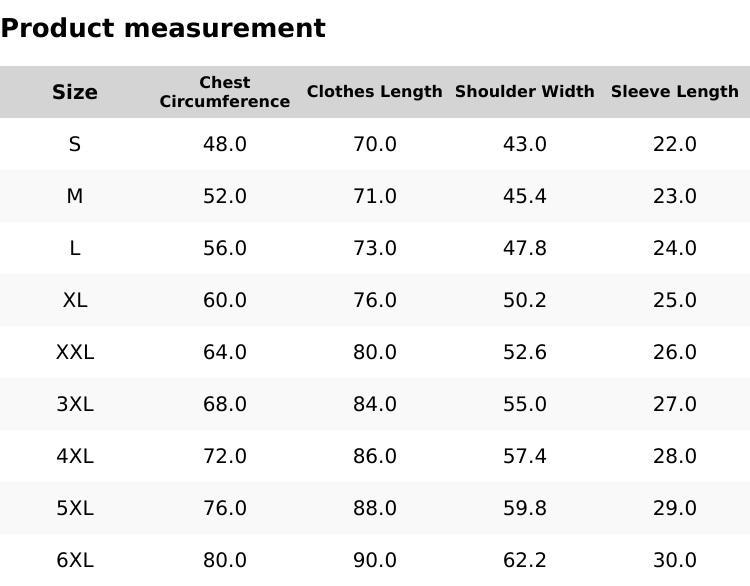Click shoulder width value 52.6 for XXL
The height and width of the screenshot is (586, 750).
point(525,352)
